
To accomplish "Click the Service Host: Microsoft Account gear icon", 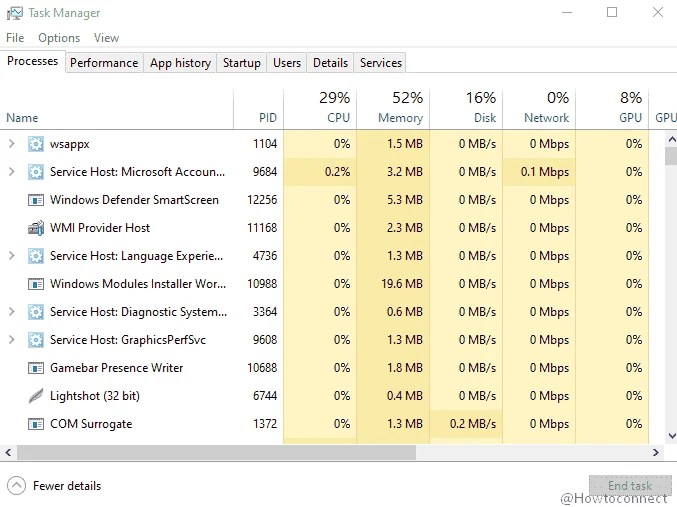I will point(35,172).
